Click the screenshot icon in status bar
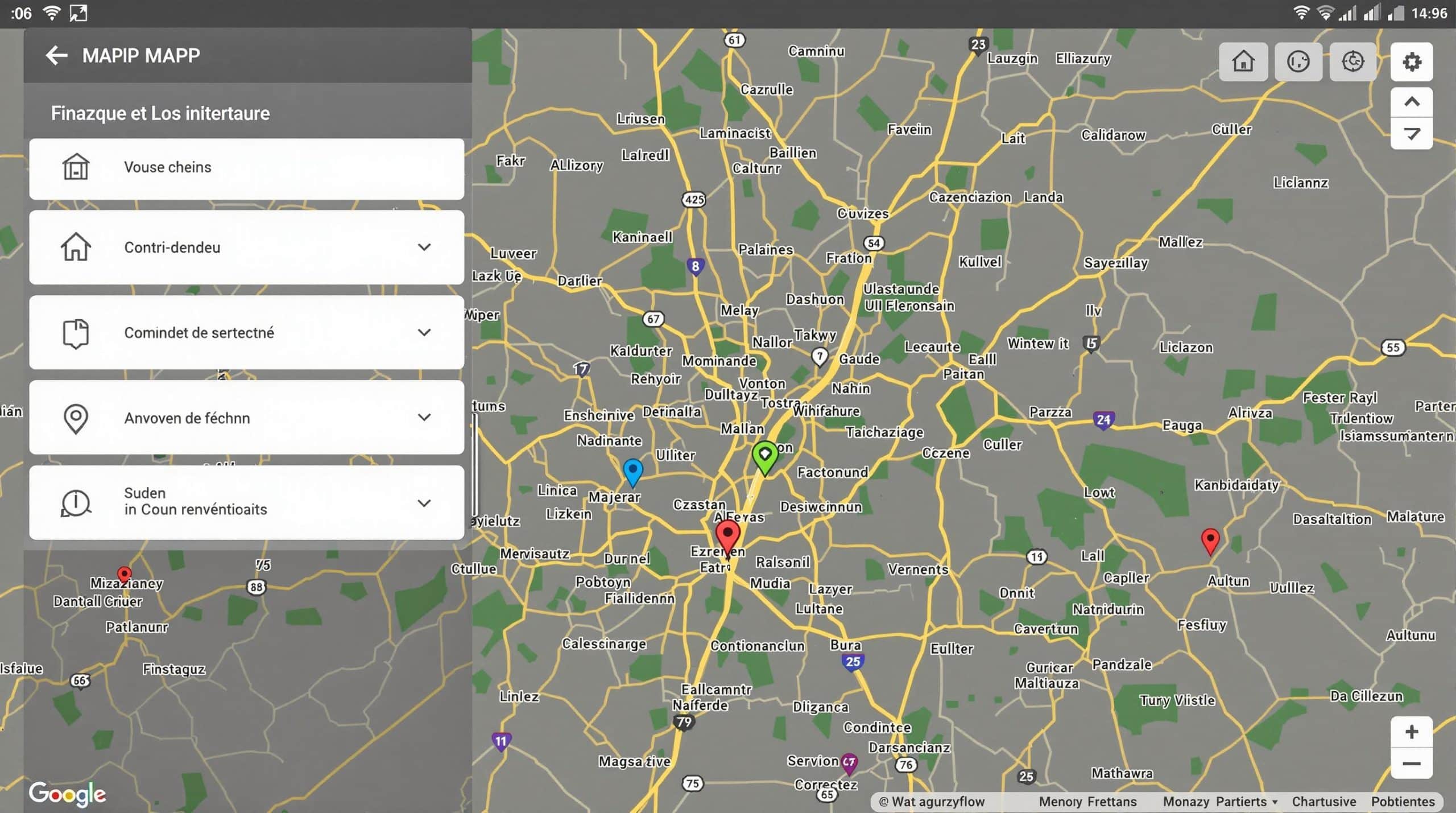Viewport: 1456px width, 813px height. click(78, 13)
